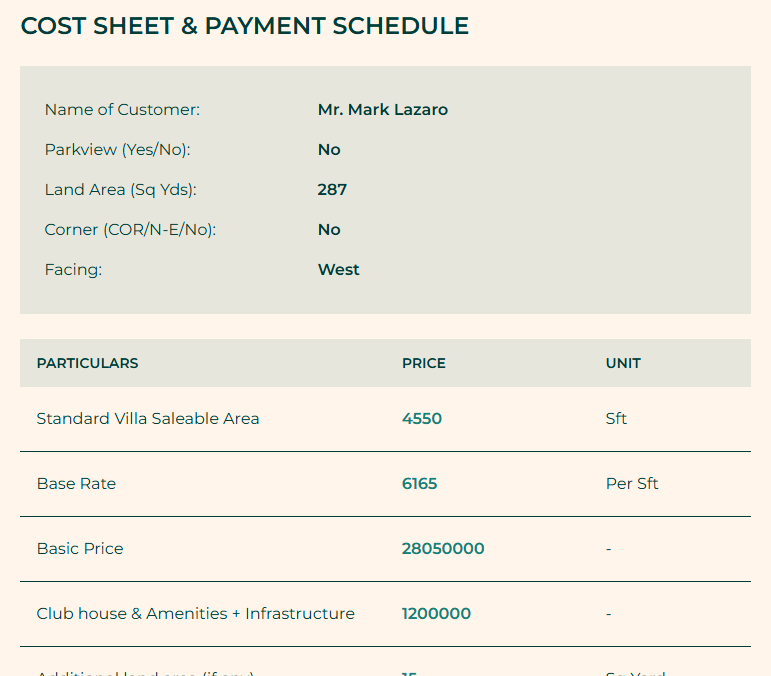Click the PRICE column header
This screenshot has height=676, width=771.
click(424, 363)
